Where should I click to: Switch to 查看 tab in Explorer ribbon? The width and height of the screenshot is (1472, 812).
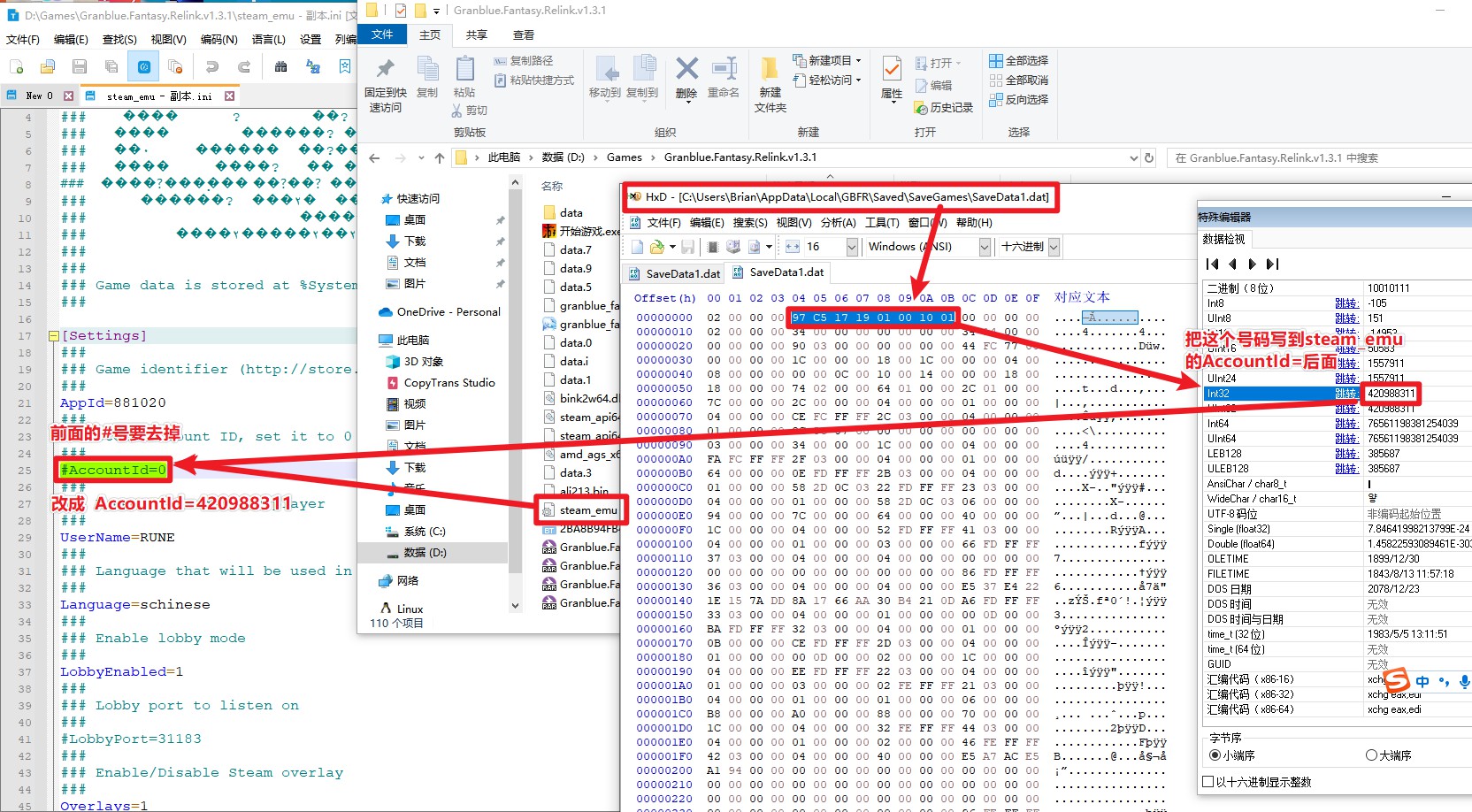(524, 34)
